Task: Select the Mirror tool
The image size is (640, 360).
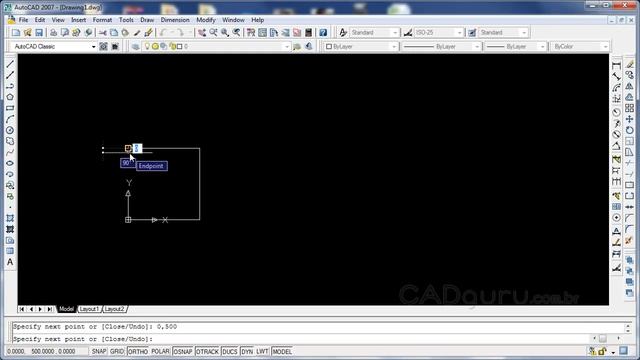Action: [629, 86]
